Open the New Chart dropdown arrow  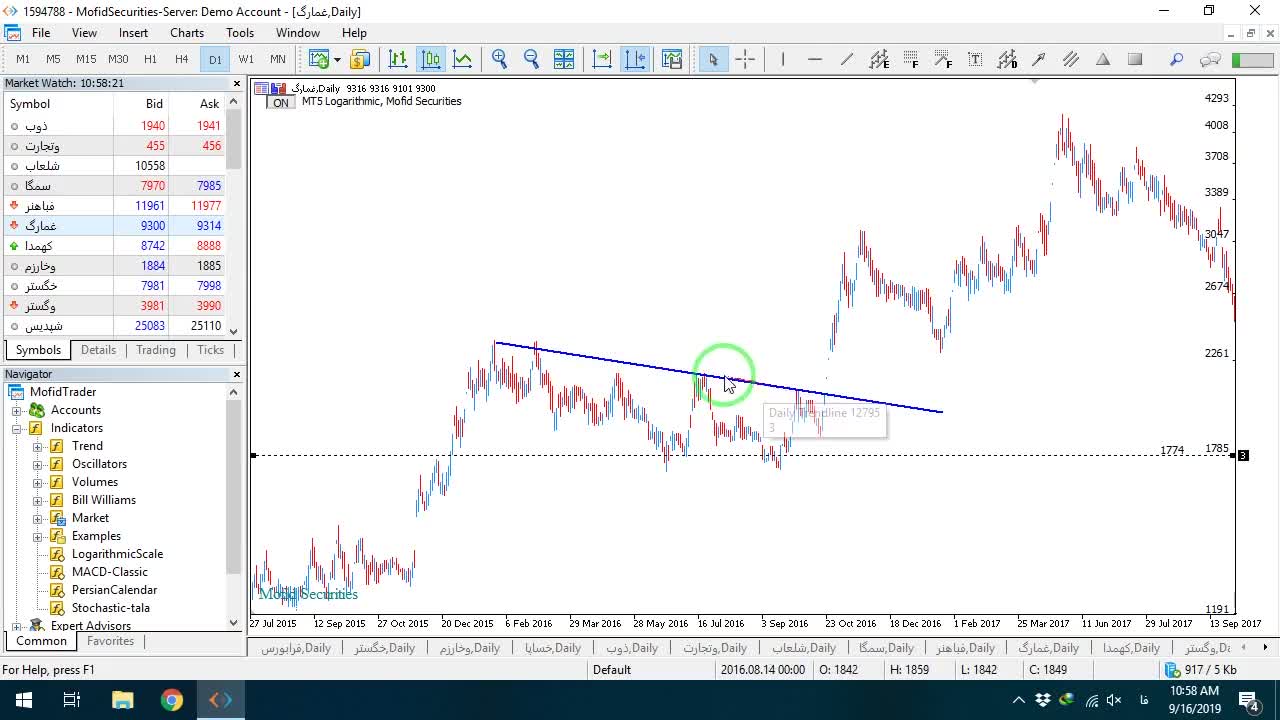coord(336,59)
